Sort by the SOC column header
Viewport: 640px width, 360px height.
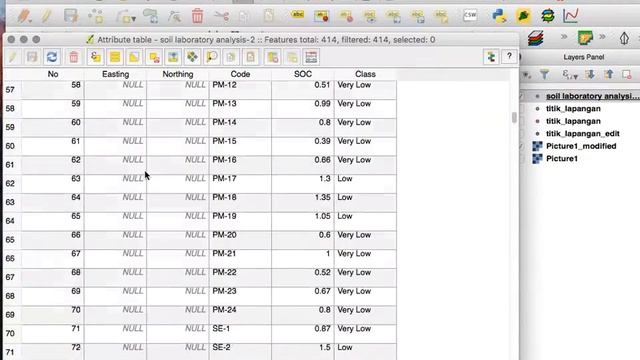click(x=303, y=74)
